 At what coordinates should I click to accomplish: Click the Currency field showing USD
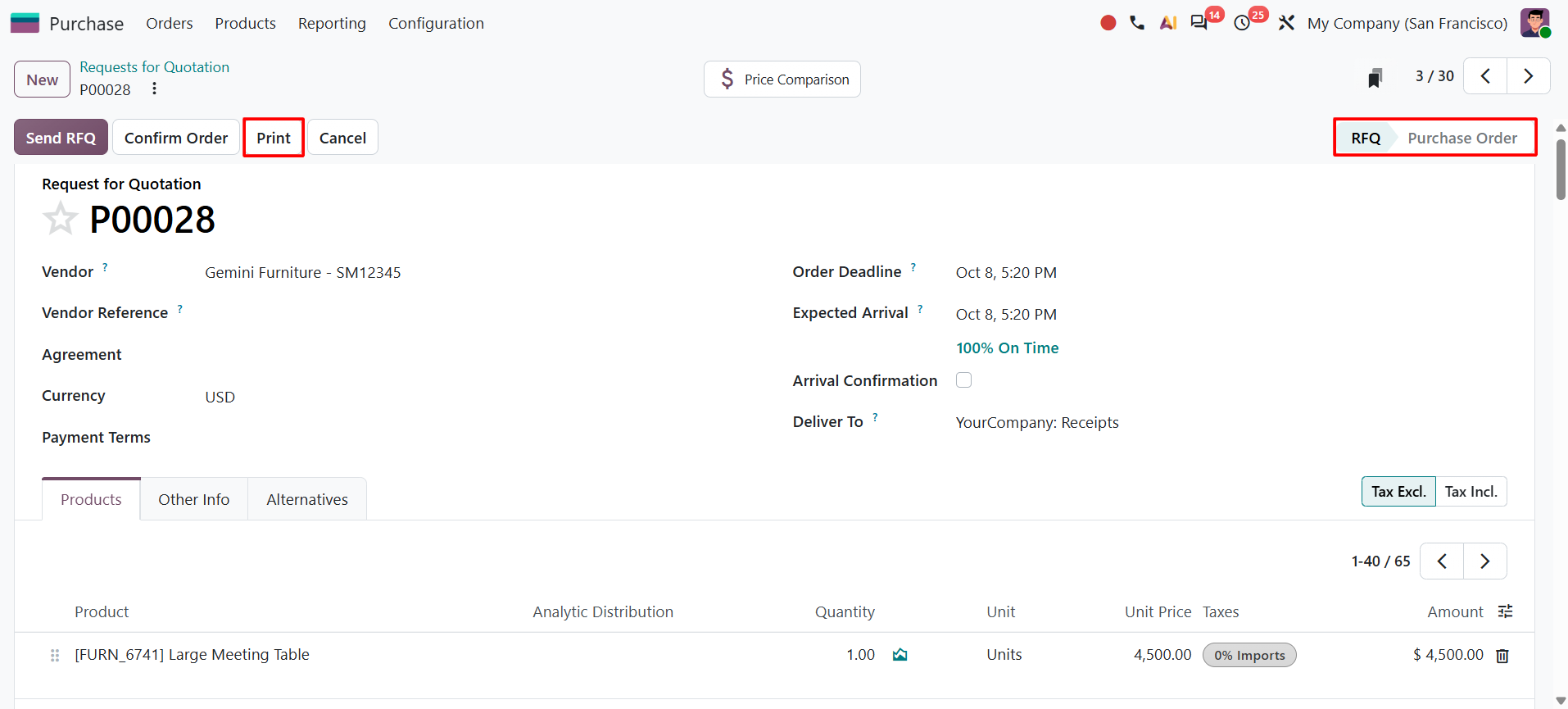[x=220, y=398]
